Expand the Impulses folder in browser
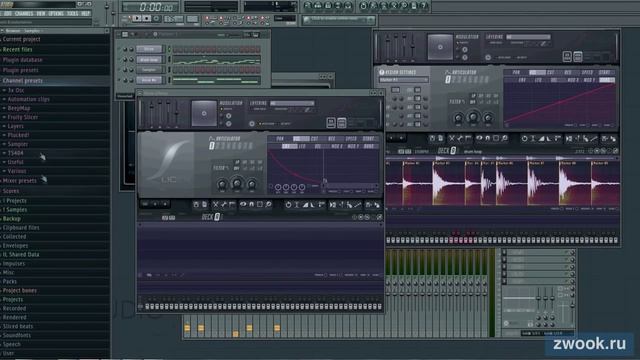The width and height of the screenshot is (640, 360). point(13,264)
